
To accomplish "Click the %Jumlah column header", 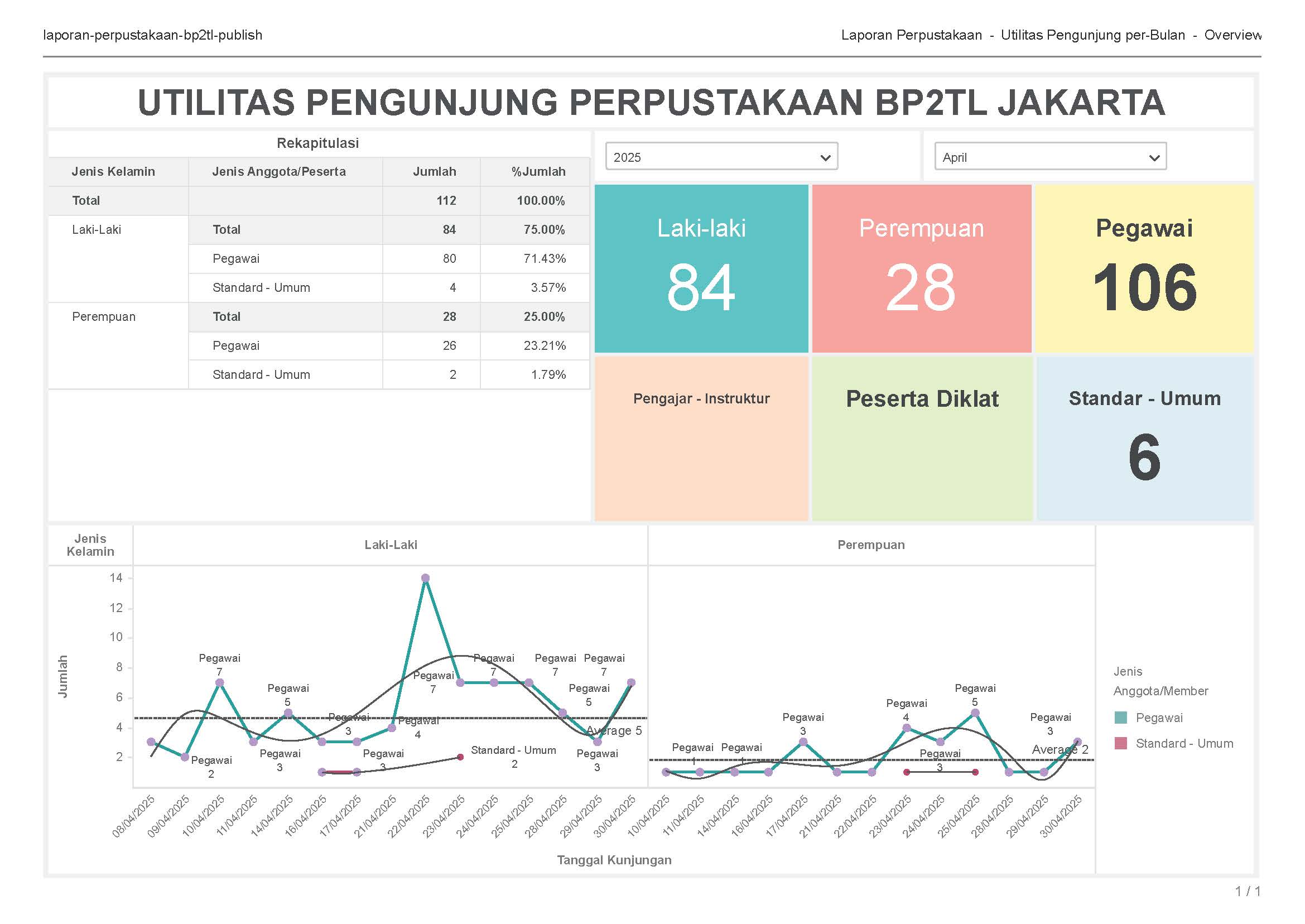I will (x=538, y=172).
